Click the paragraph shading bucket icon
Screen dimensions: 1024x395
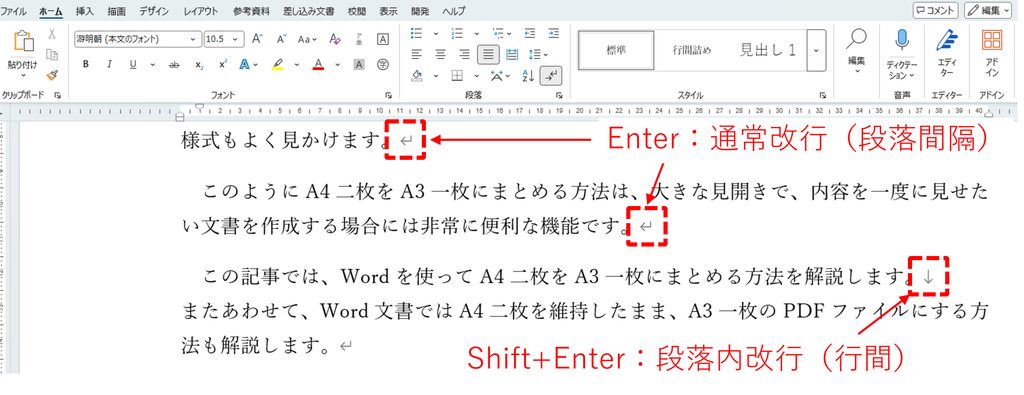pyautogui.click(x=418, y=76)
